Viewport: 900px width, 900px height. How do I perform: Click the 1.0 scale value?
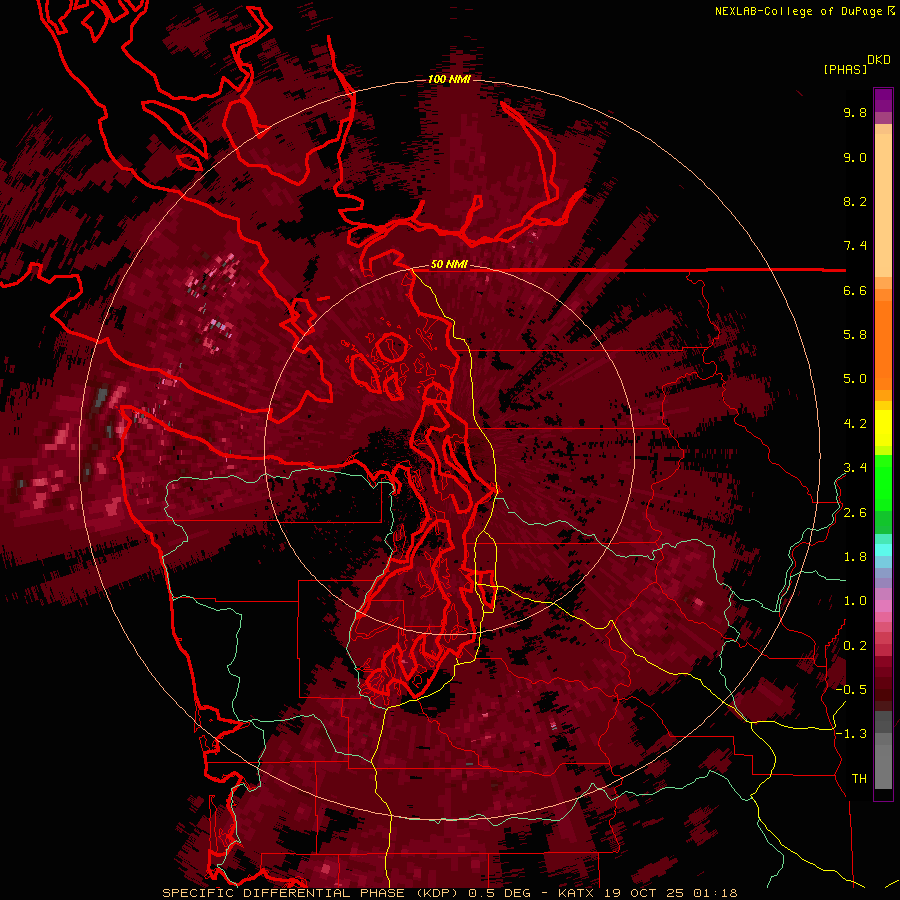pos(855,601)
